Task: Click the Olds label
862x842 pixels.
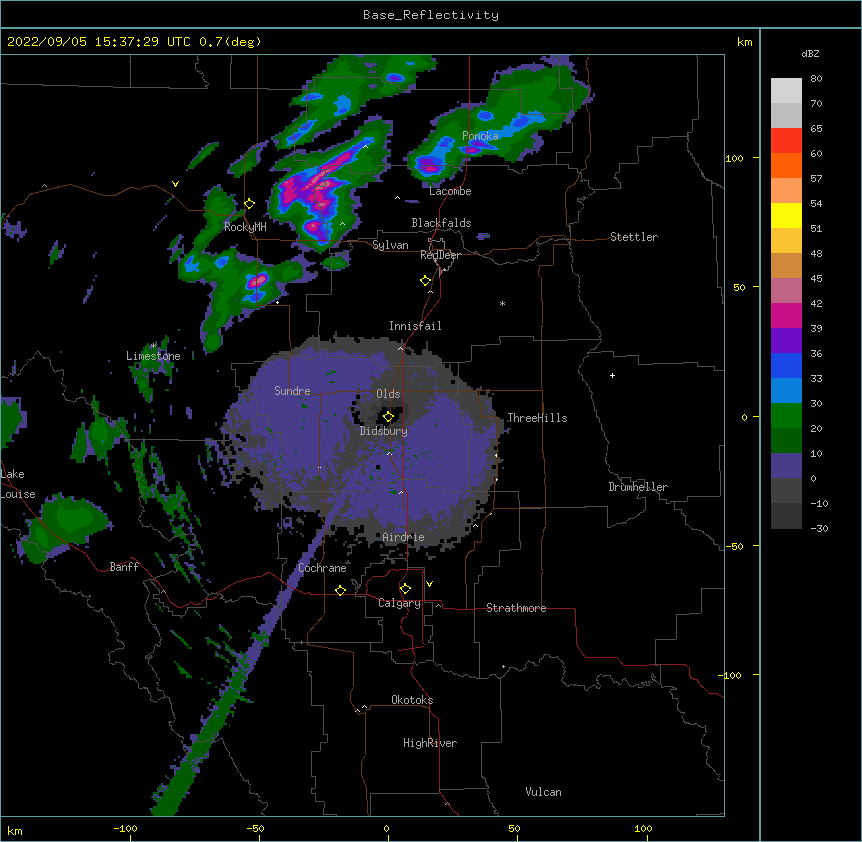Action: 388,394
